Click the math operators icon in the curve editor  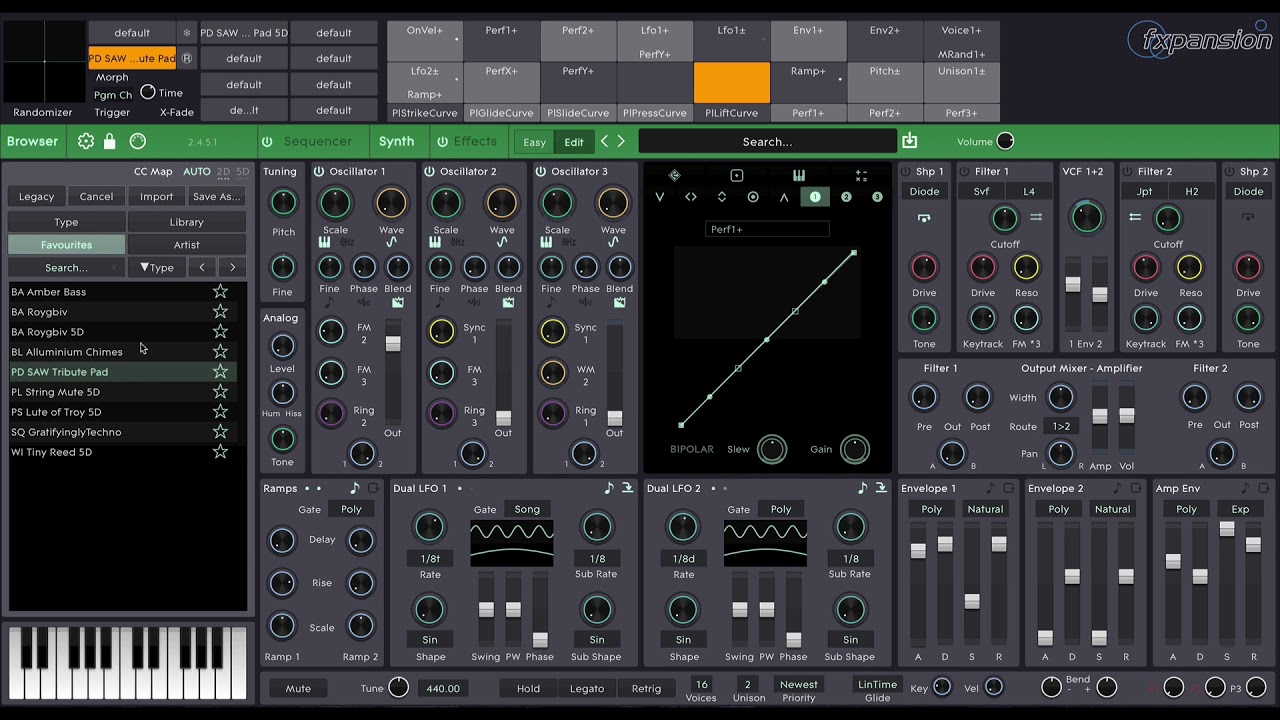861,176
